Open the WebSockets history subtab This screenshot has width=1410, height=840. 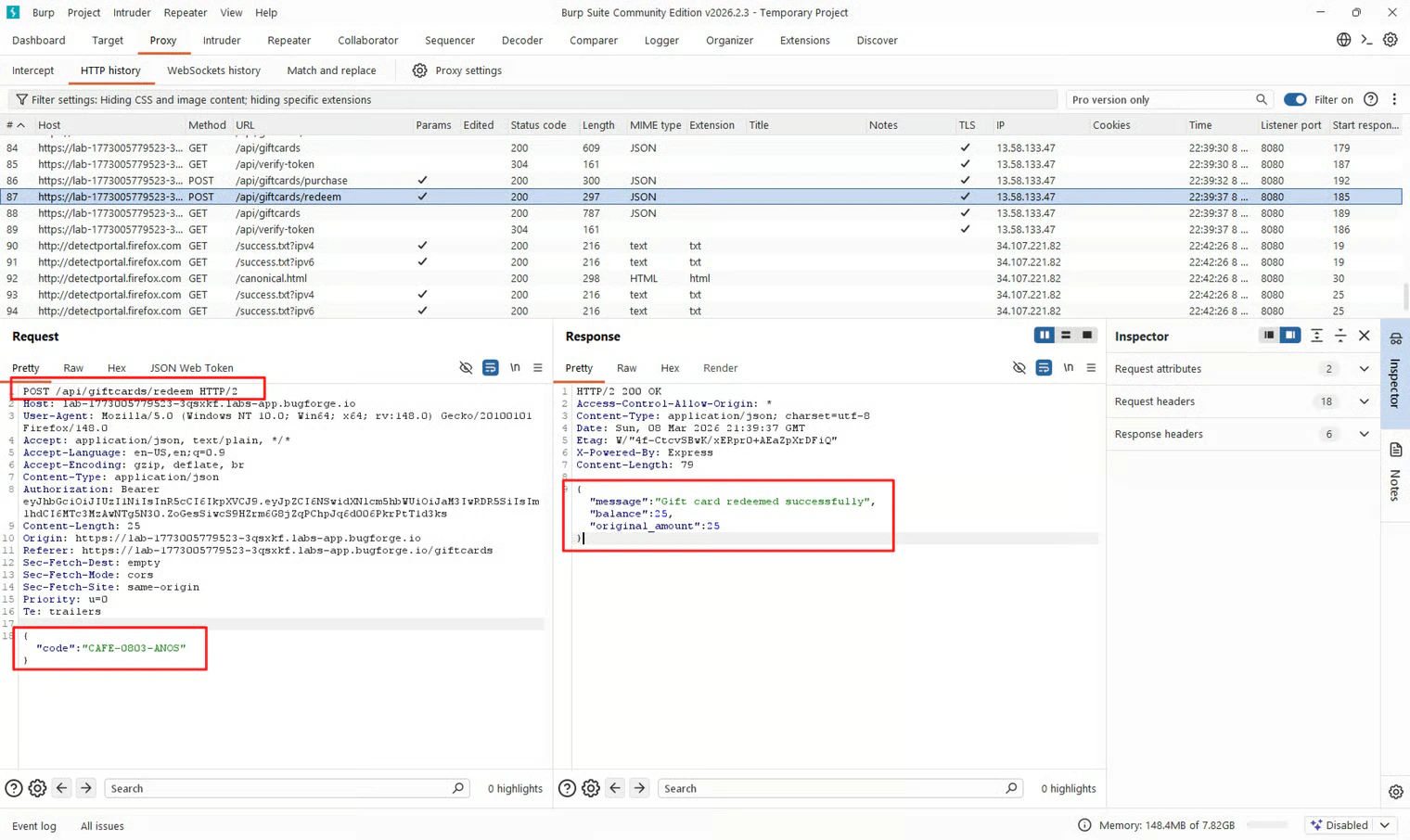[x=213, y=70]
